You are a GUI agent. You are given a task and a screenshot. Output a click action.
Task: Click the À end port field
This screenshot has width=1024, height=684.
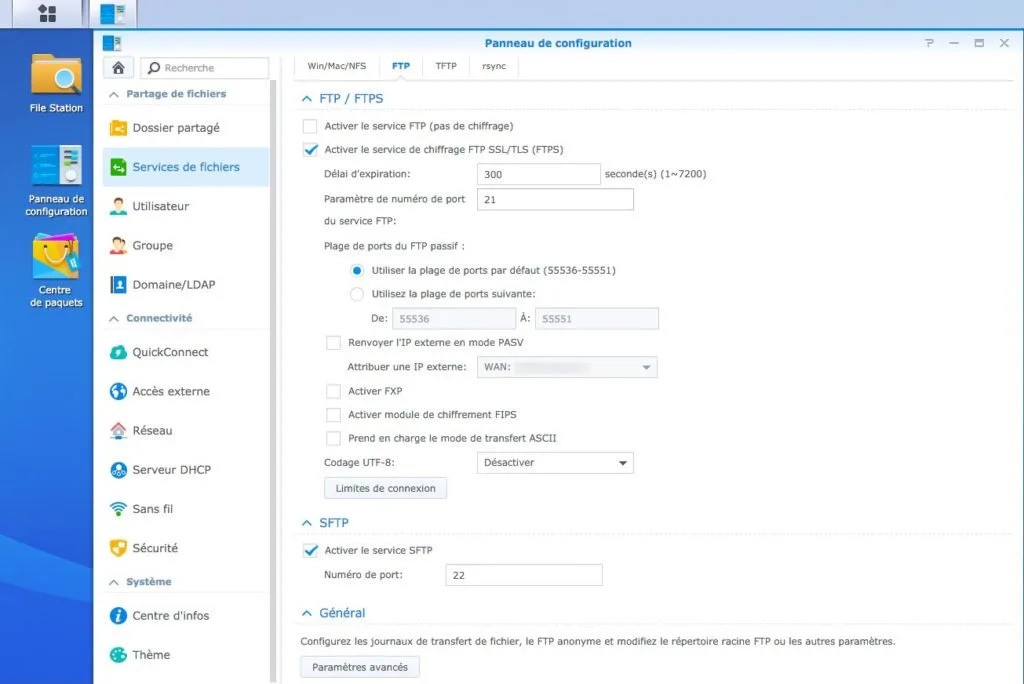tap(597, 319)
